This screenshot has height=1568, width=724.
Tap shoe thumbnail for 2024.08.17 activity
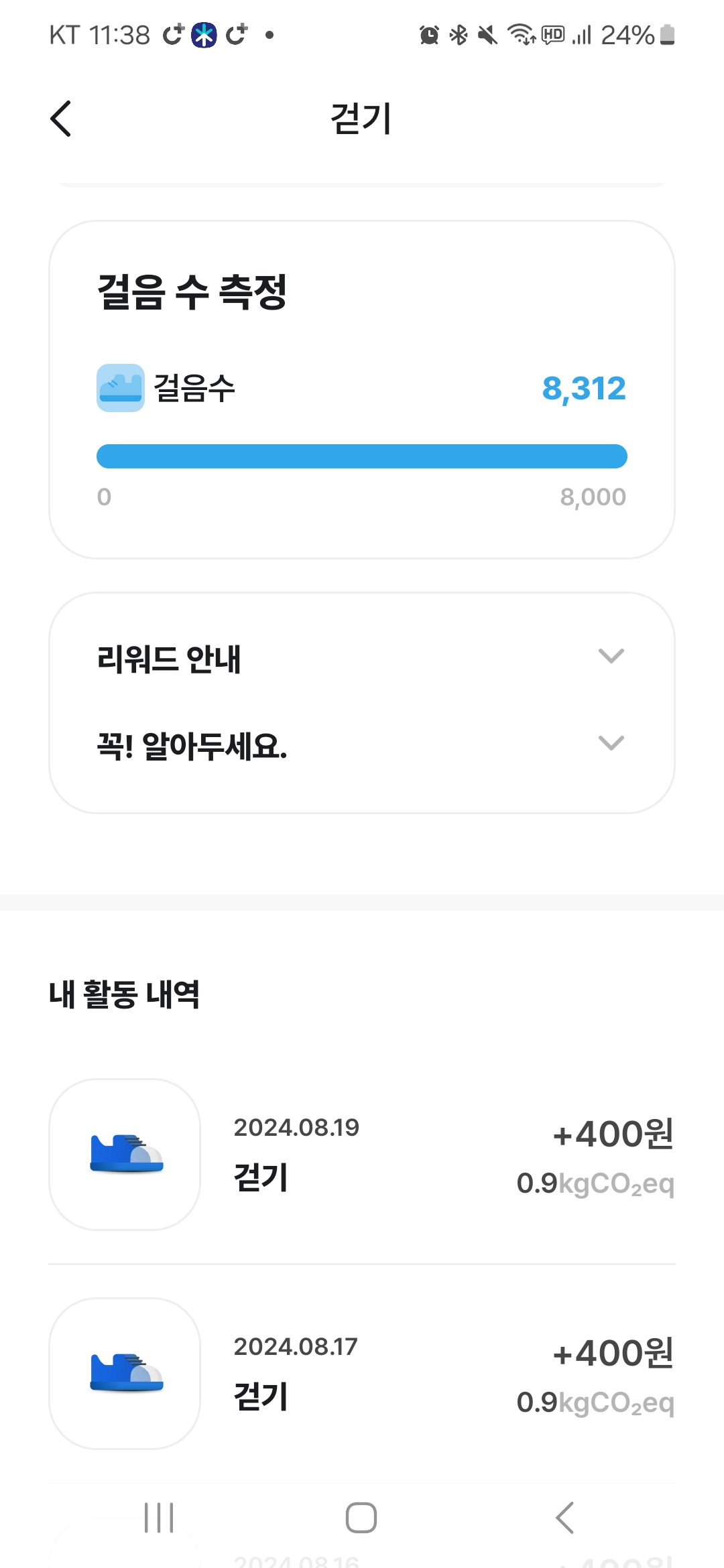coord(125,1373)
